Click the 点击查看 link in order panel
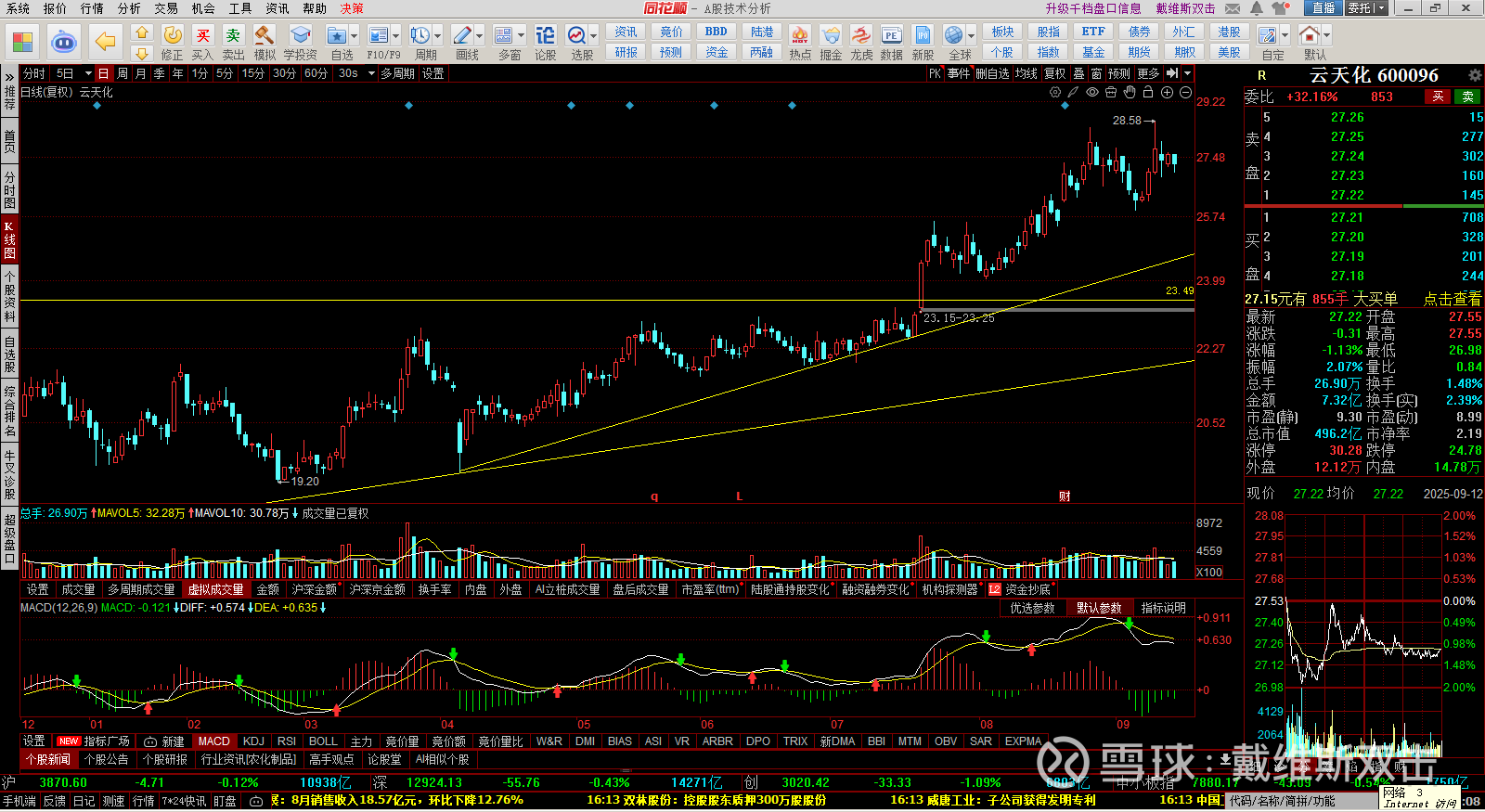Screen dimensions: 1485x812 [1453, 299]
